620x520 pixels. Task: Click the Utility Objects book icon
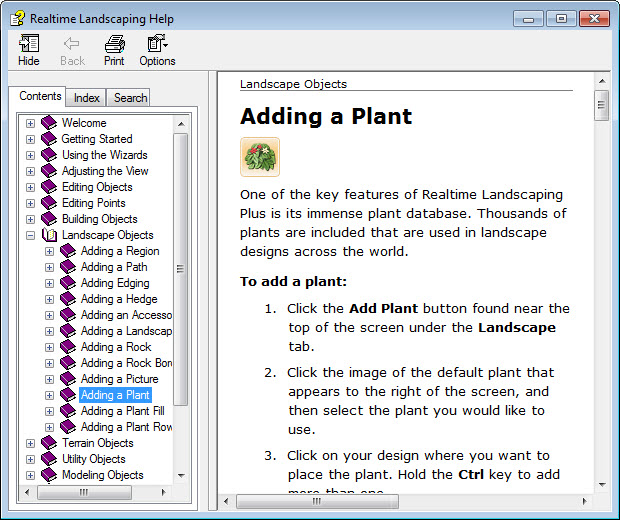click(x=49, y=459)
